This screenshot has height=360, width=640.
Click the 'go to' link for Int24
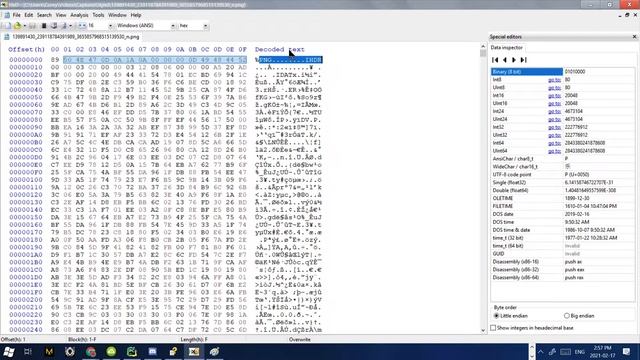(554, 111)
